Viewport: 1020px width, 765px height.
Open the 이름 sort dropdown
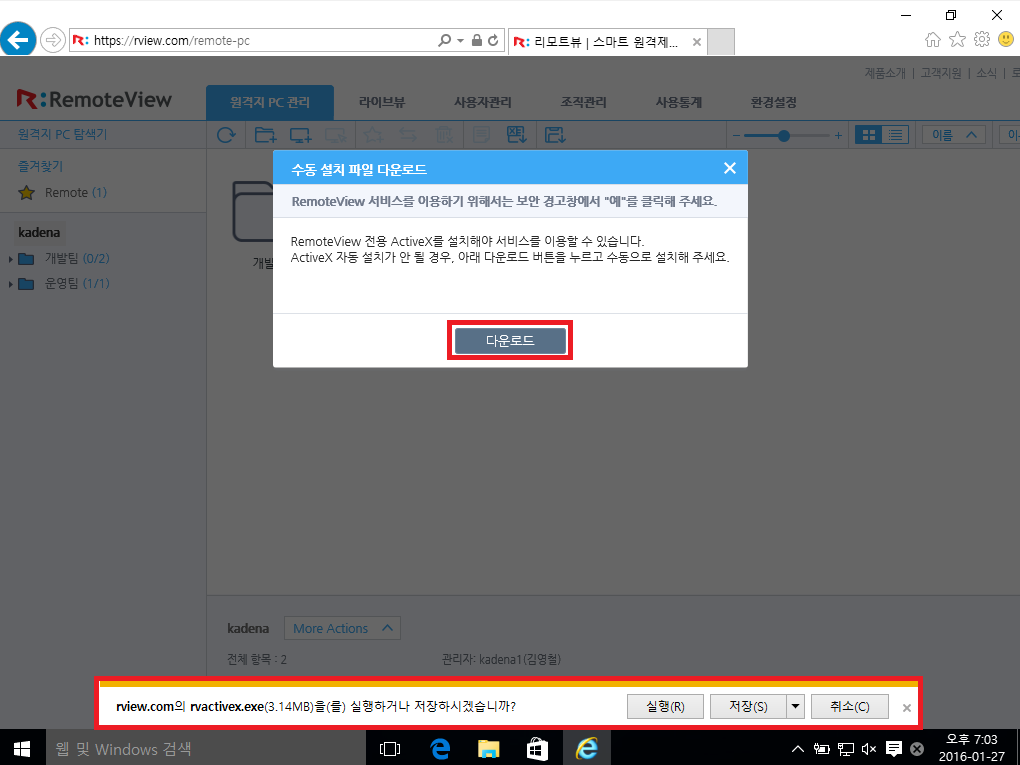(x=954, y=135)
